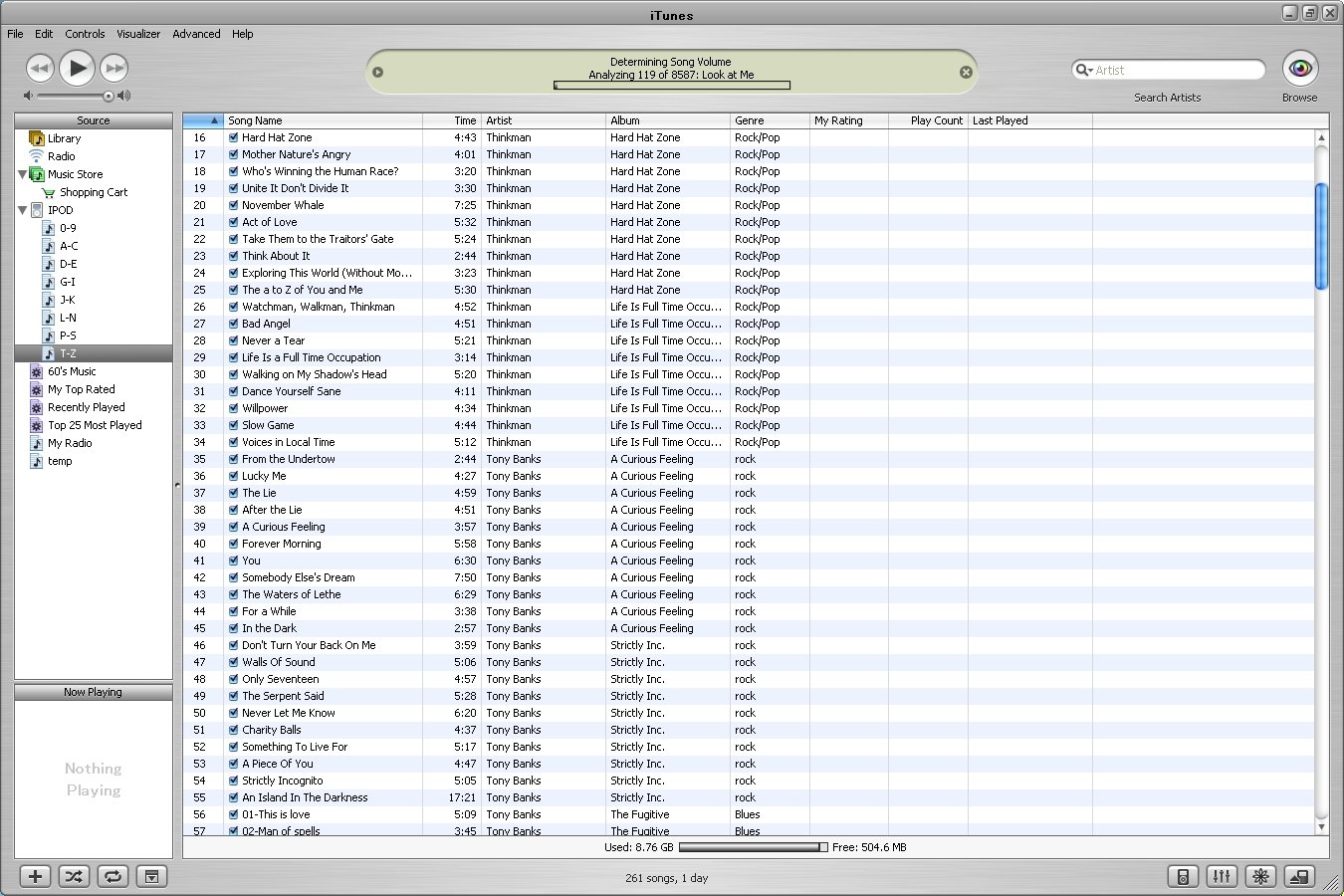Open the equalizer window

[x=1221, y=876]
